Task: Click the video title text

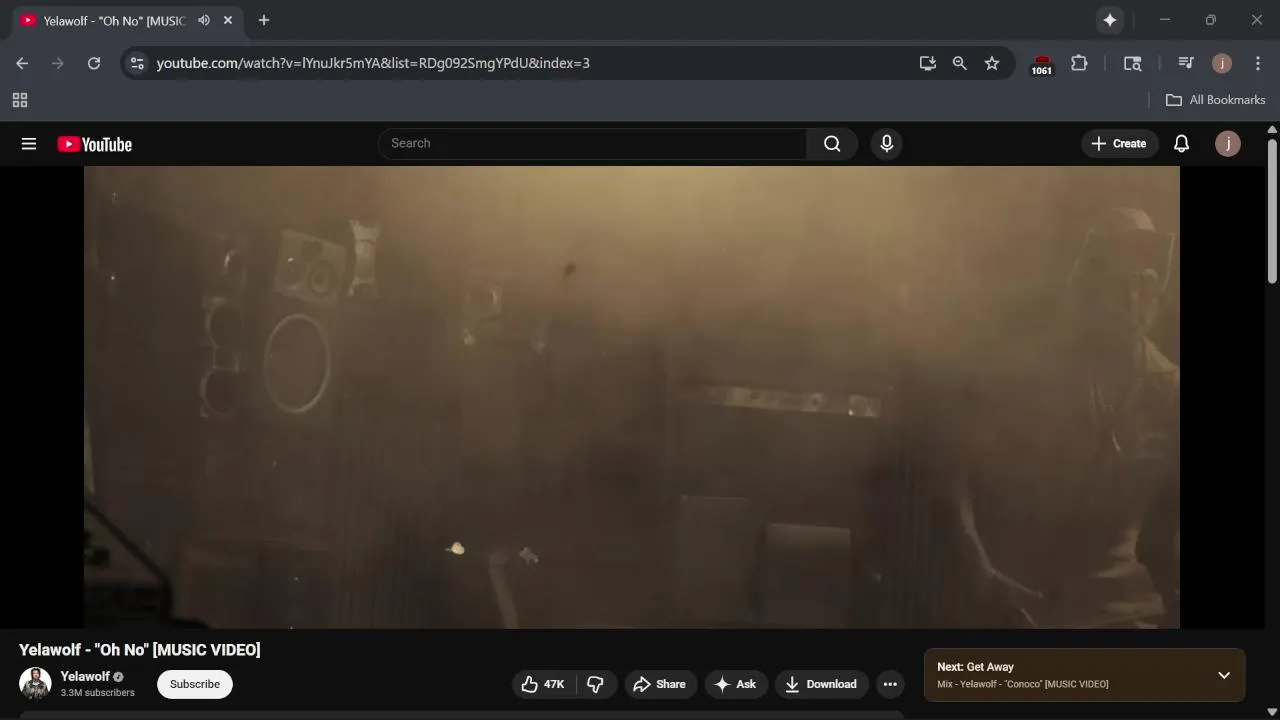Action: point(140,650)
